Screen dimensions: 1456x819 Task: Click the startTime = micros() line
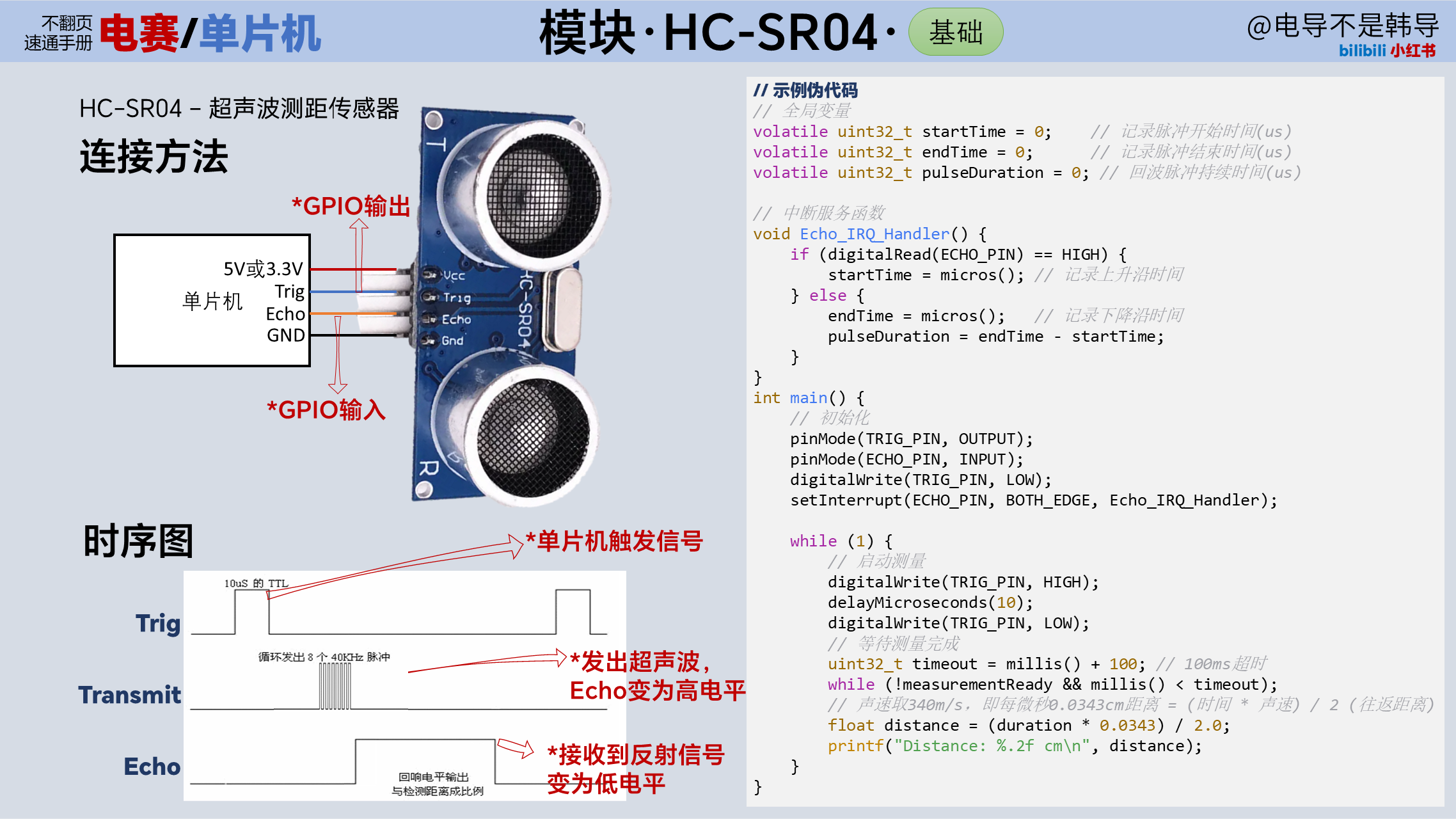pos(926,274)
